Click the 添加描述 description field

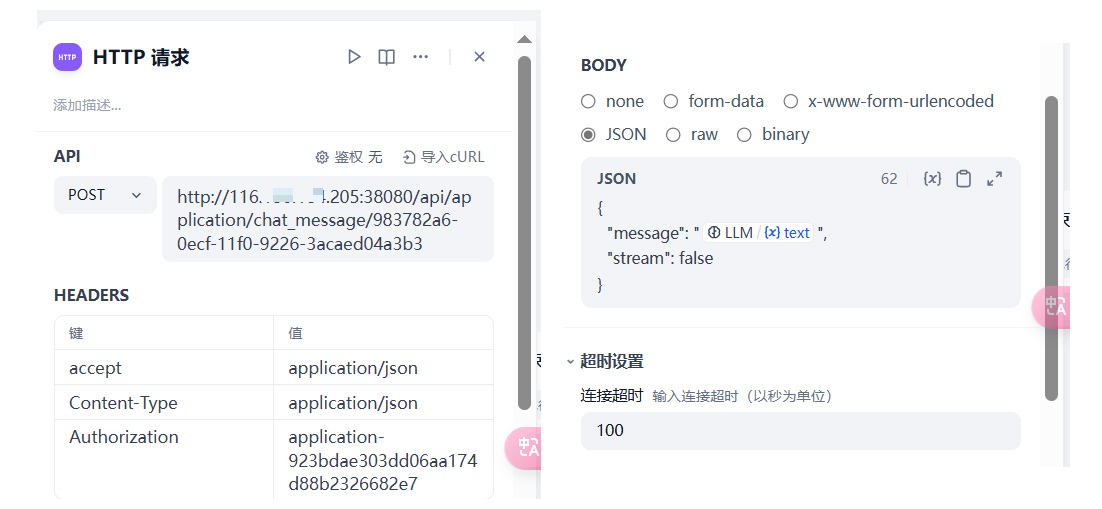pyautogui.click(x=88, y=105)
